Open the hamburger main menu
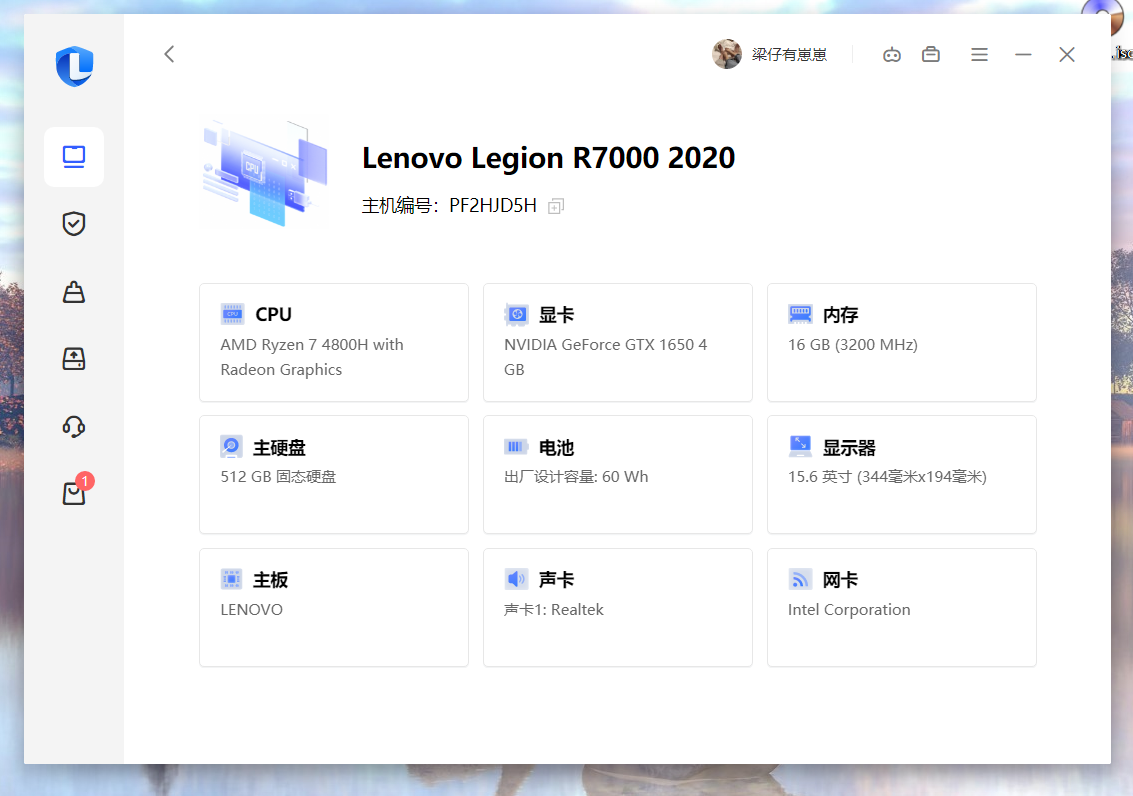The width and height of the screenshot is (1133, 796). pyautogui.click(x=979, y=54)
